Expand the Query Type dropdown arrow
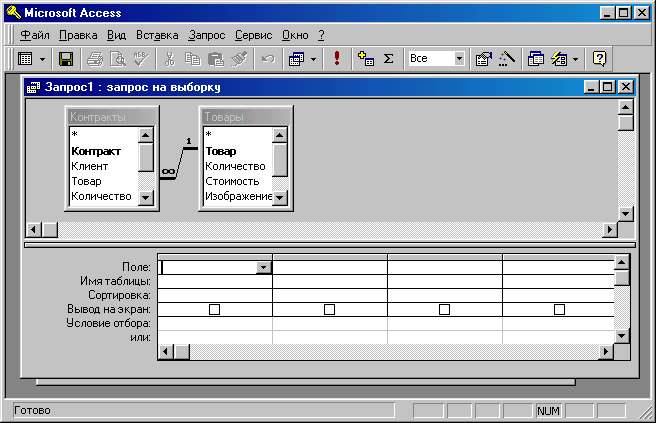The width and height of the screenshot is (656, 423). tap(313, 59)
